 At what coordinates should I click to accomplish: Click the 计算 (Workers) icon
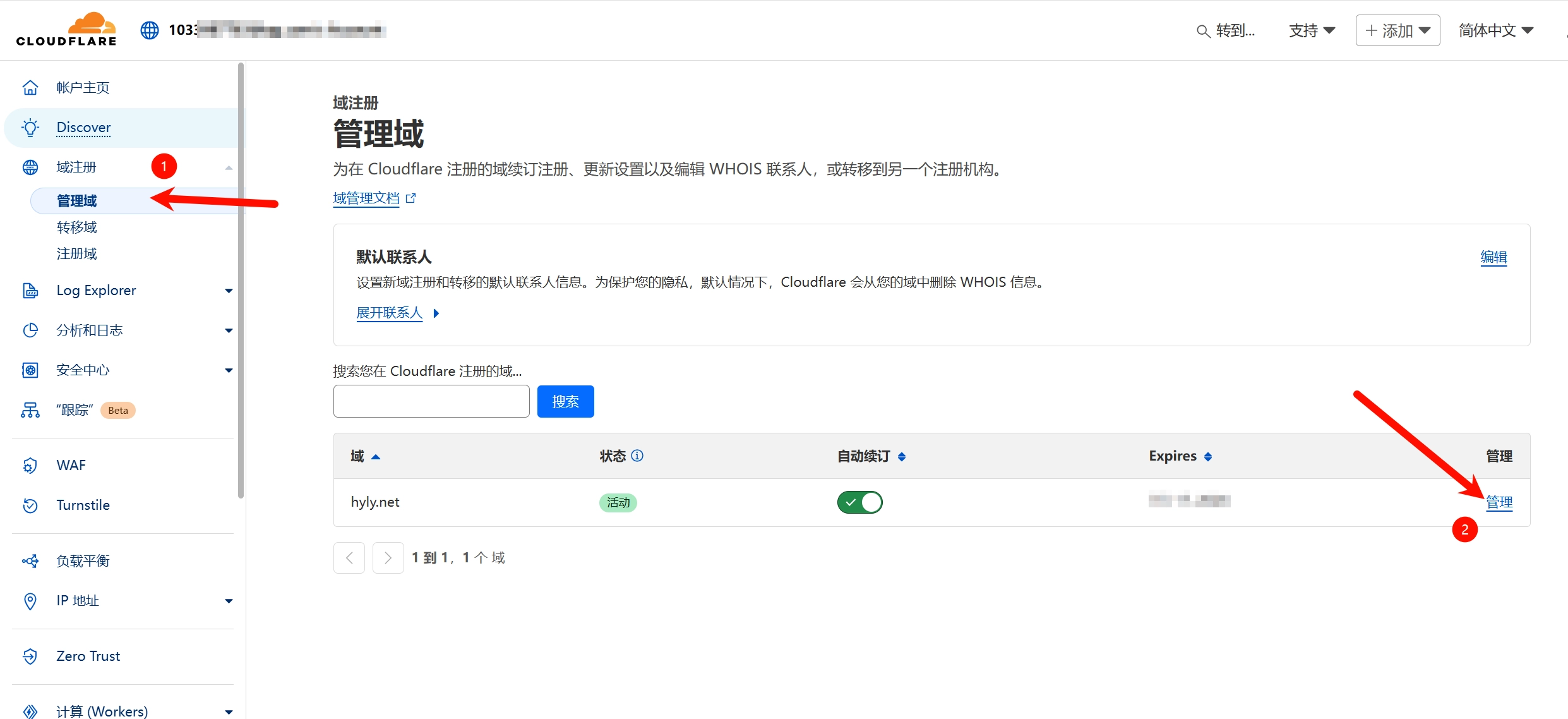click(x=30, y=711)
